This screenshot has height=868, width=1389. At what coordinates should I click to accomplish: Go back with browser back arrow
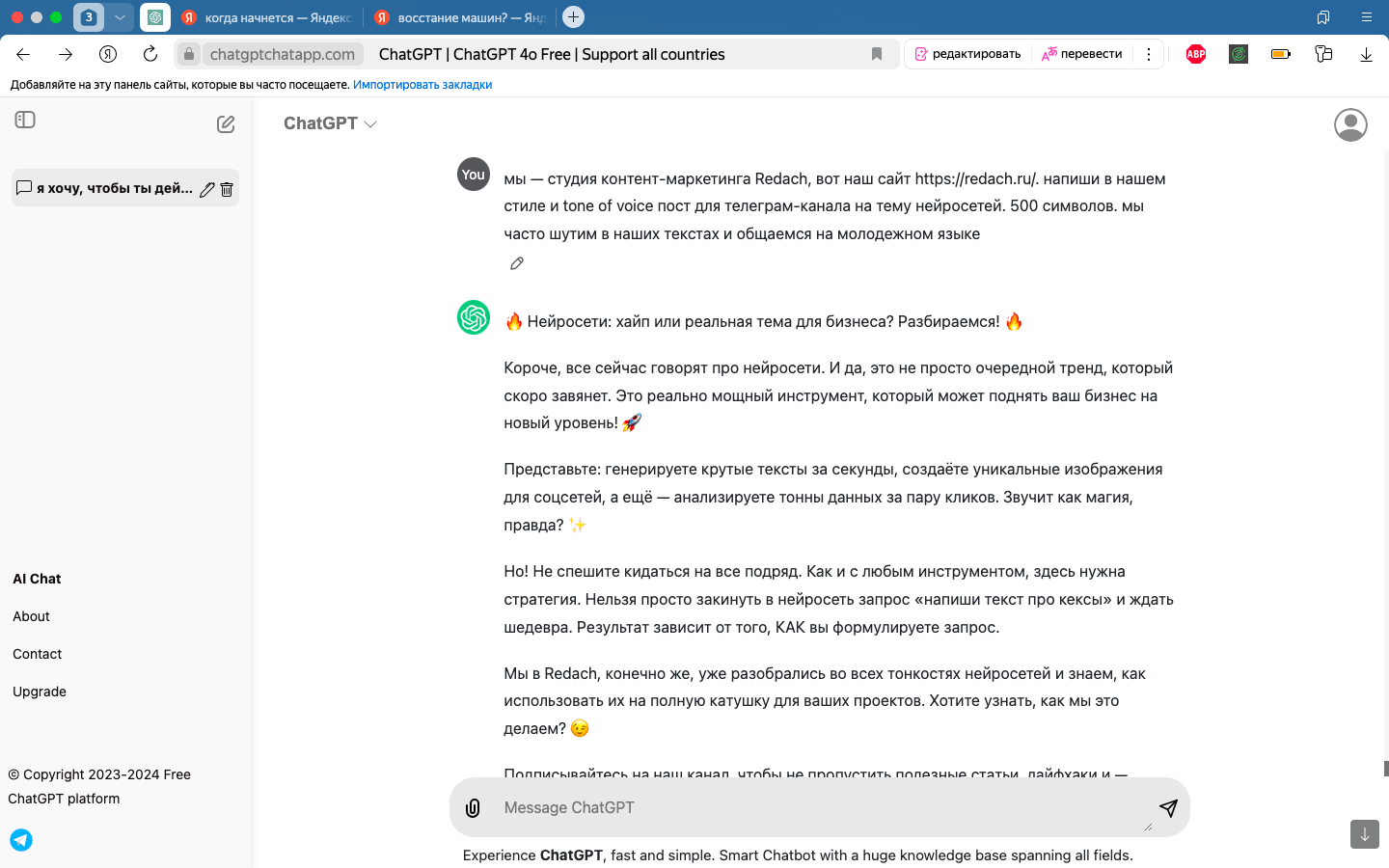click(x=23, y=54)
